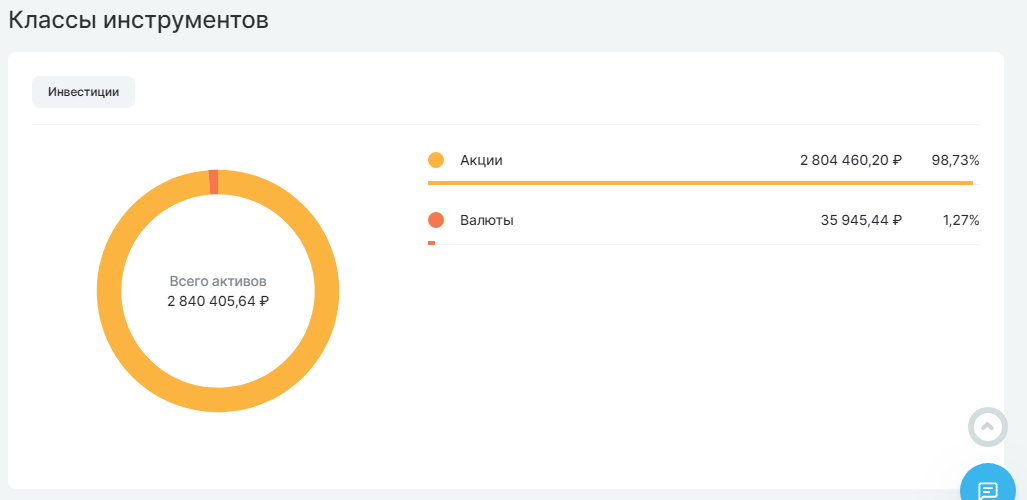The image size is (1027, 500).
Task: Click the small red Валюты donut slice
Action: (x=214, y=182)
